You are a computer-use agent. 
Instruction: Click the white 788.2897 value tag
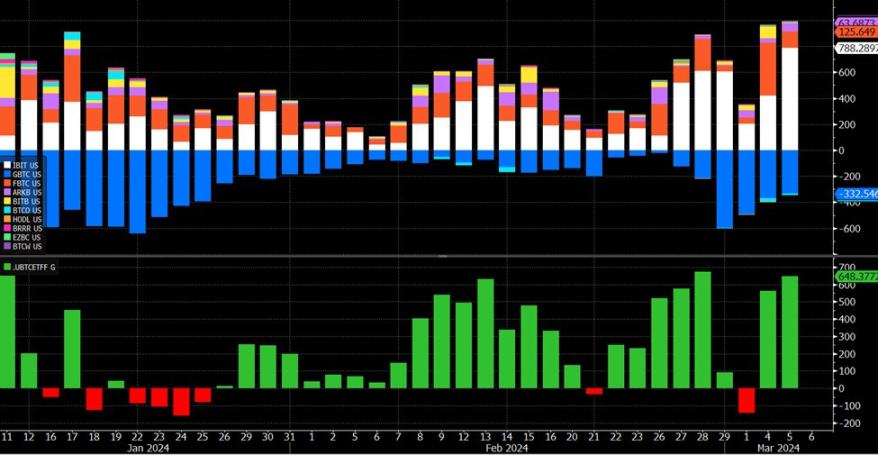pyautogui.click(x=856, y=48)
